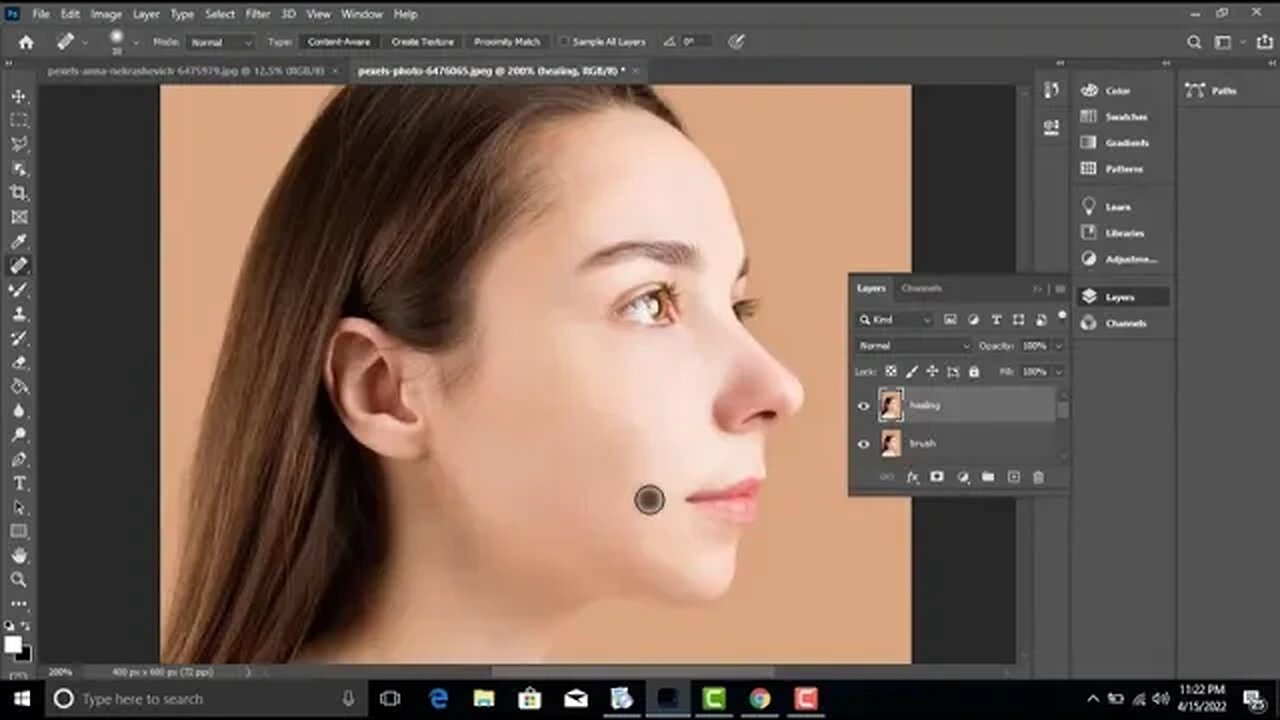Screen dimensions: 1280x720
Task: Click the Windows taskbar search box
Action: [205, 699]
